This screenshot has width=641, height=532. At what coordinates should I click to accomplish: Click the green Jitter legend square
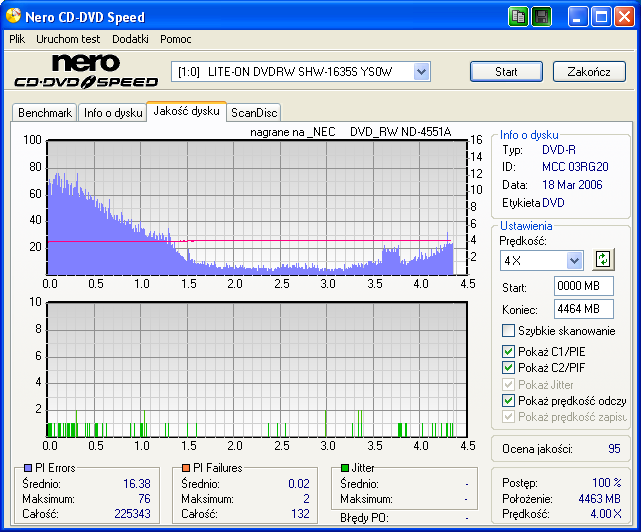(x=345, y=467)
